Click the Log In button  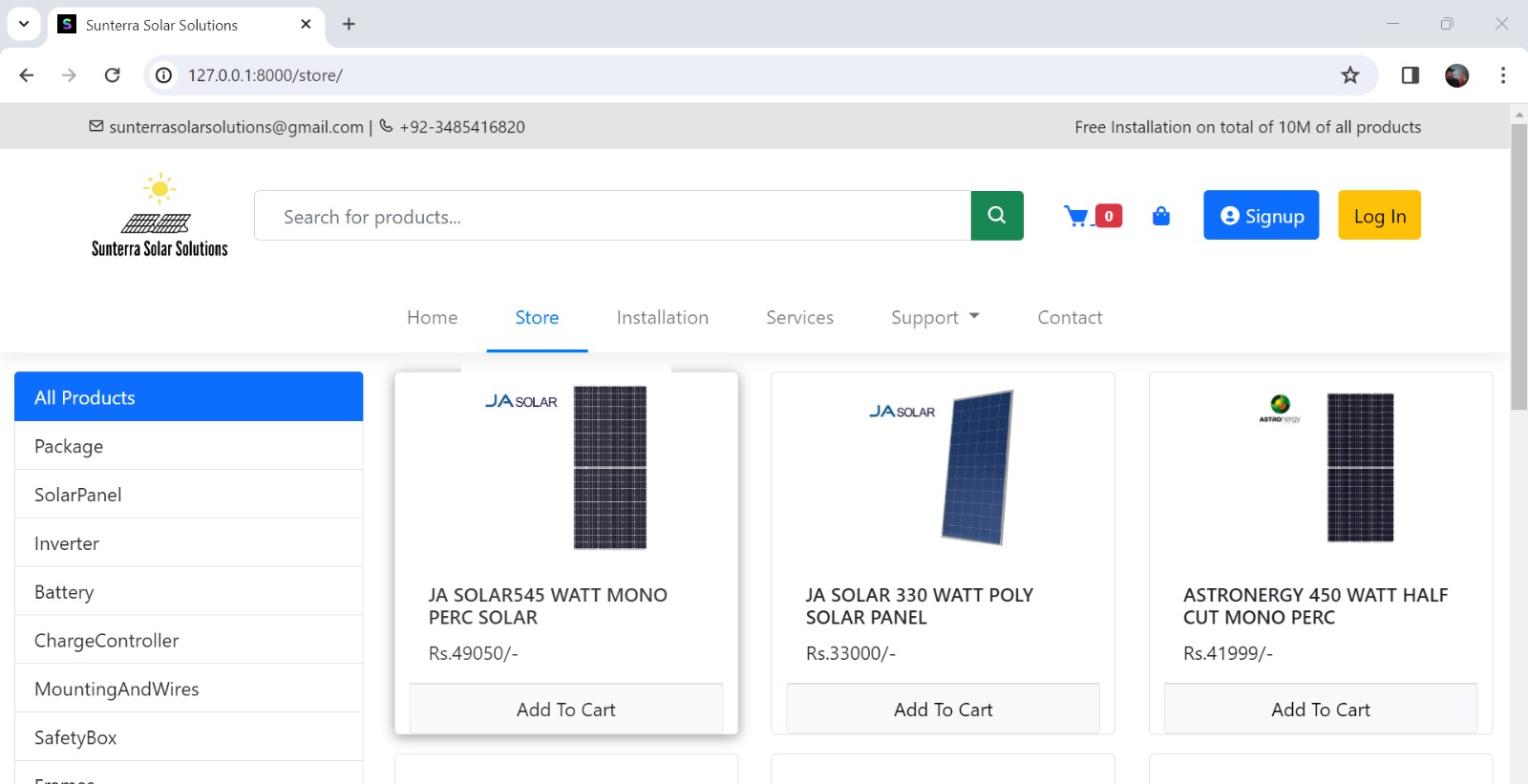click(1379, 215)
